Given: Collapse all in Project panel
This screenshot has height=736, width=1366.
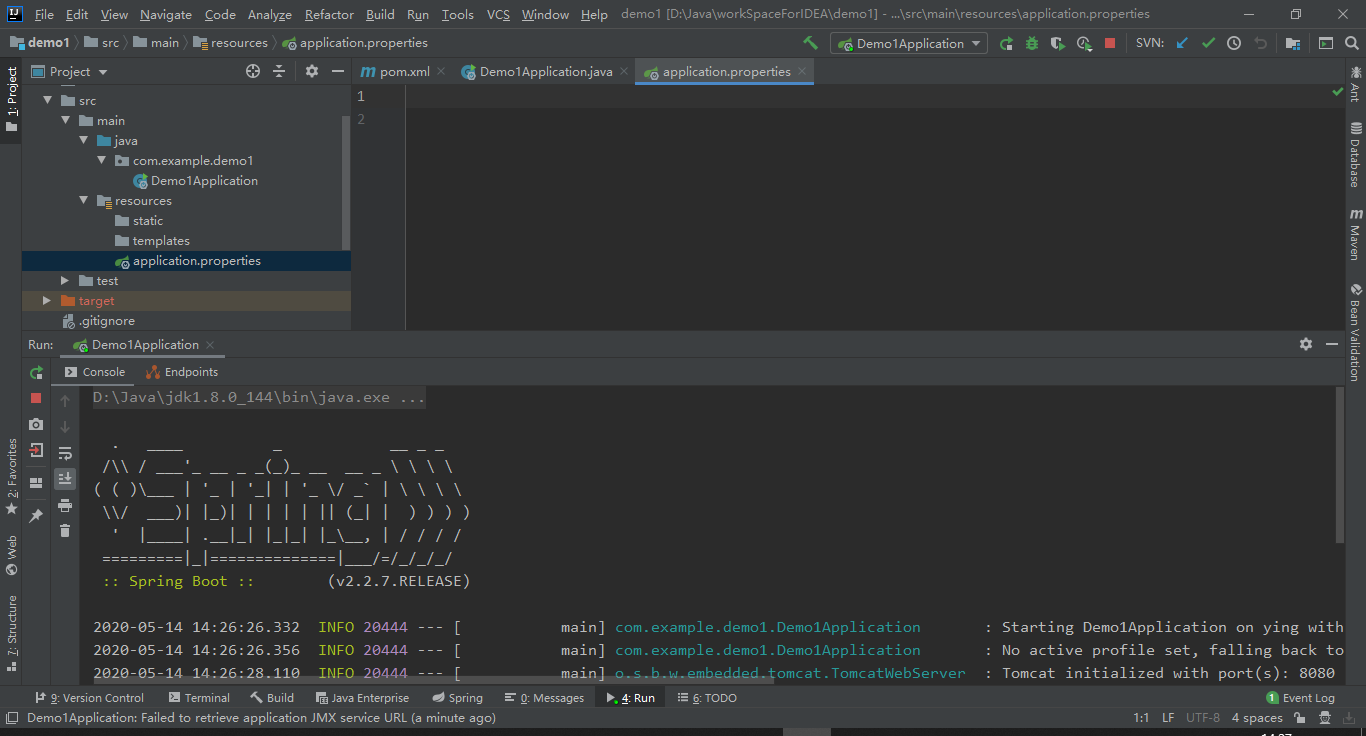Looking at the screenshot, I should click(279, 71).
